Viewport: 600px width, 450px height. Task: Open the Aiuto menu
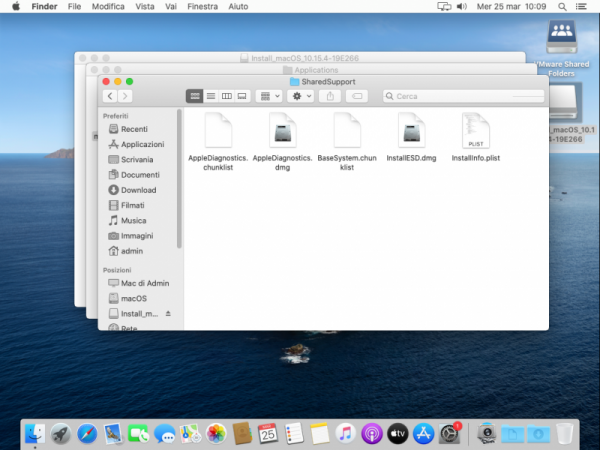(x=238, y=7)
